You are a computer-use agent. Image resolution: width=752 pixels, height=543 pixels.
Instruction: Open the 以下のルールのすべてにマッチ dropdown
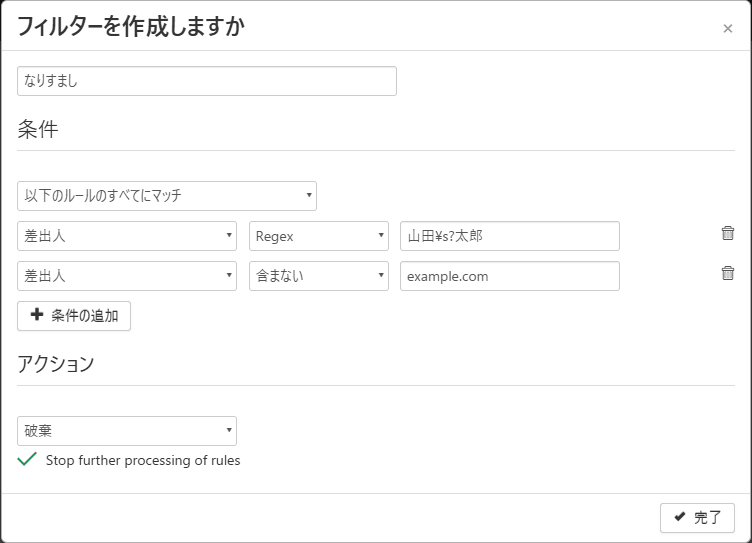coord(167,196)
